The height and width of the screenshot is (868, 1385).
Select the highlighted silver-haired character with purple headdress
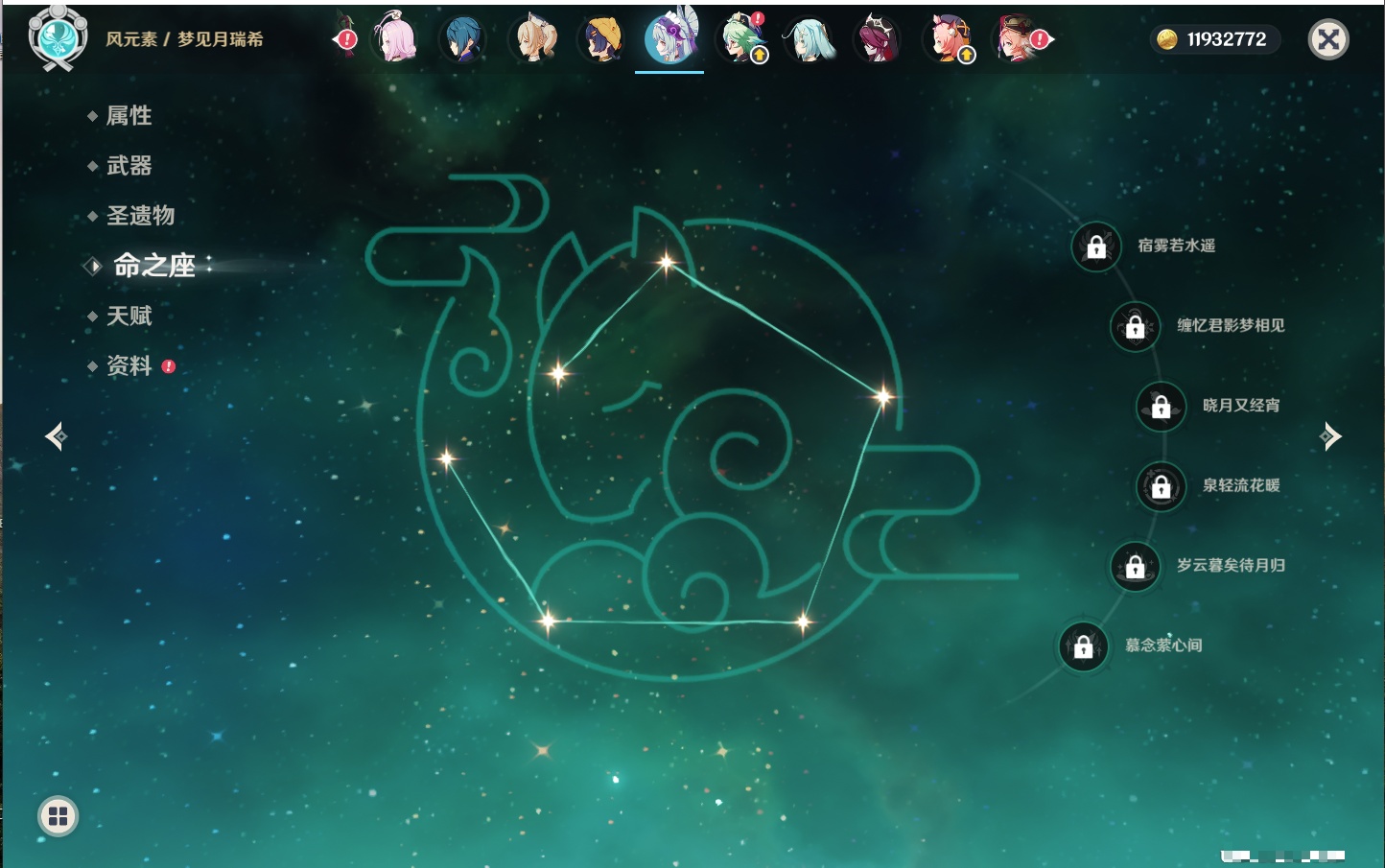670,37
